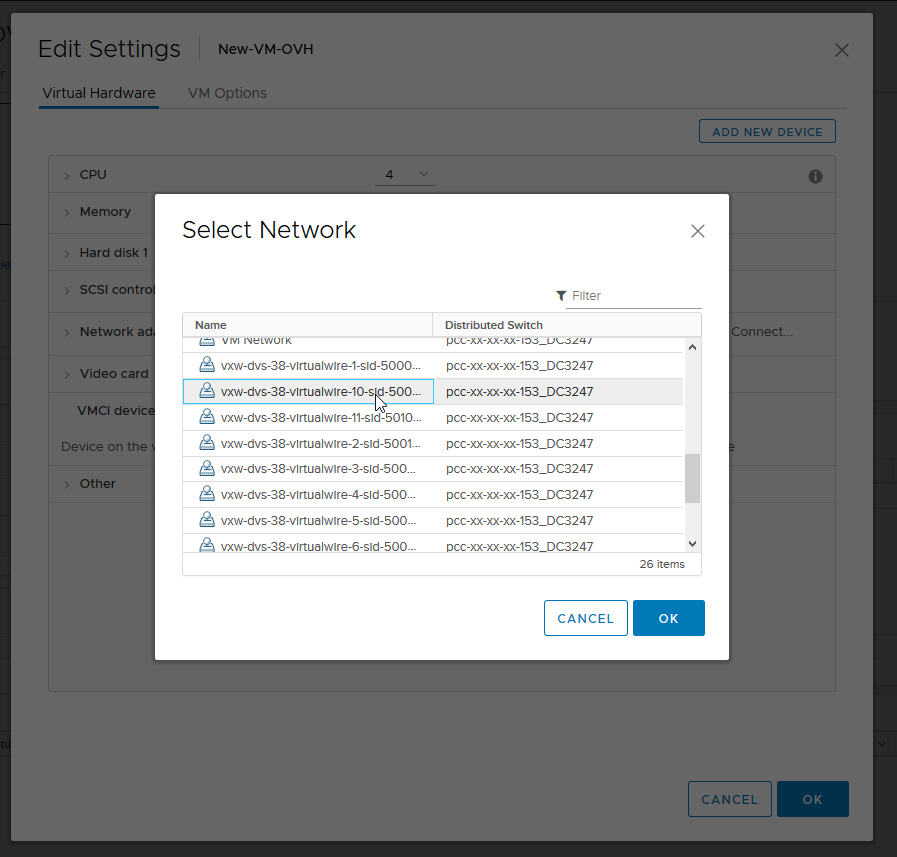
Task: Click the icon beside vxw-dvs-38-virtualwire-5-sid-500
Action: pos(207,520)
